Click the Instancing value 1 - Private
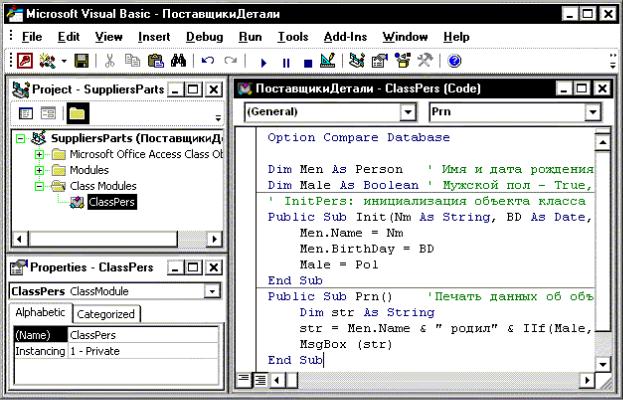Screen dimensions: 623x400 [143, 352]
